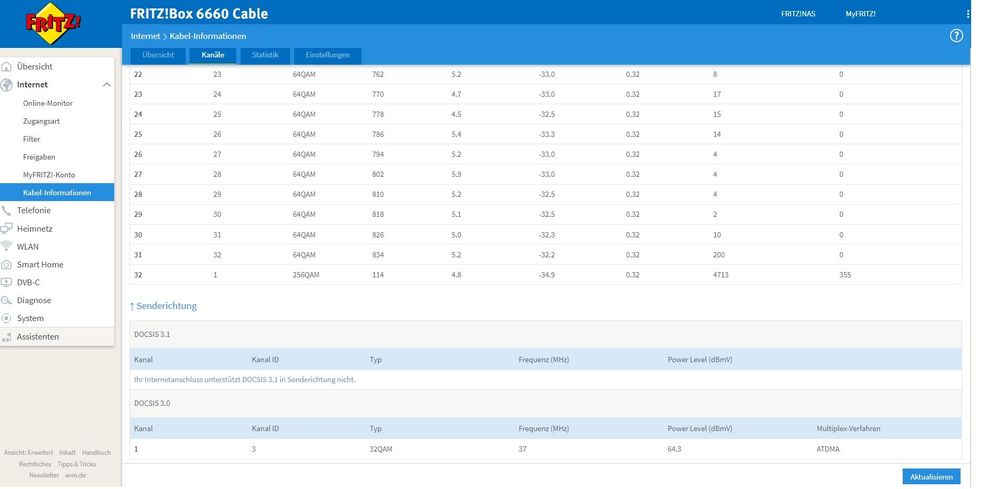Click the Diagnose icon
The image size is (999, 489).
6,301
